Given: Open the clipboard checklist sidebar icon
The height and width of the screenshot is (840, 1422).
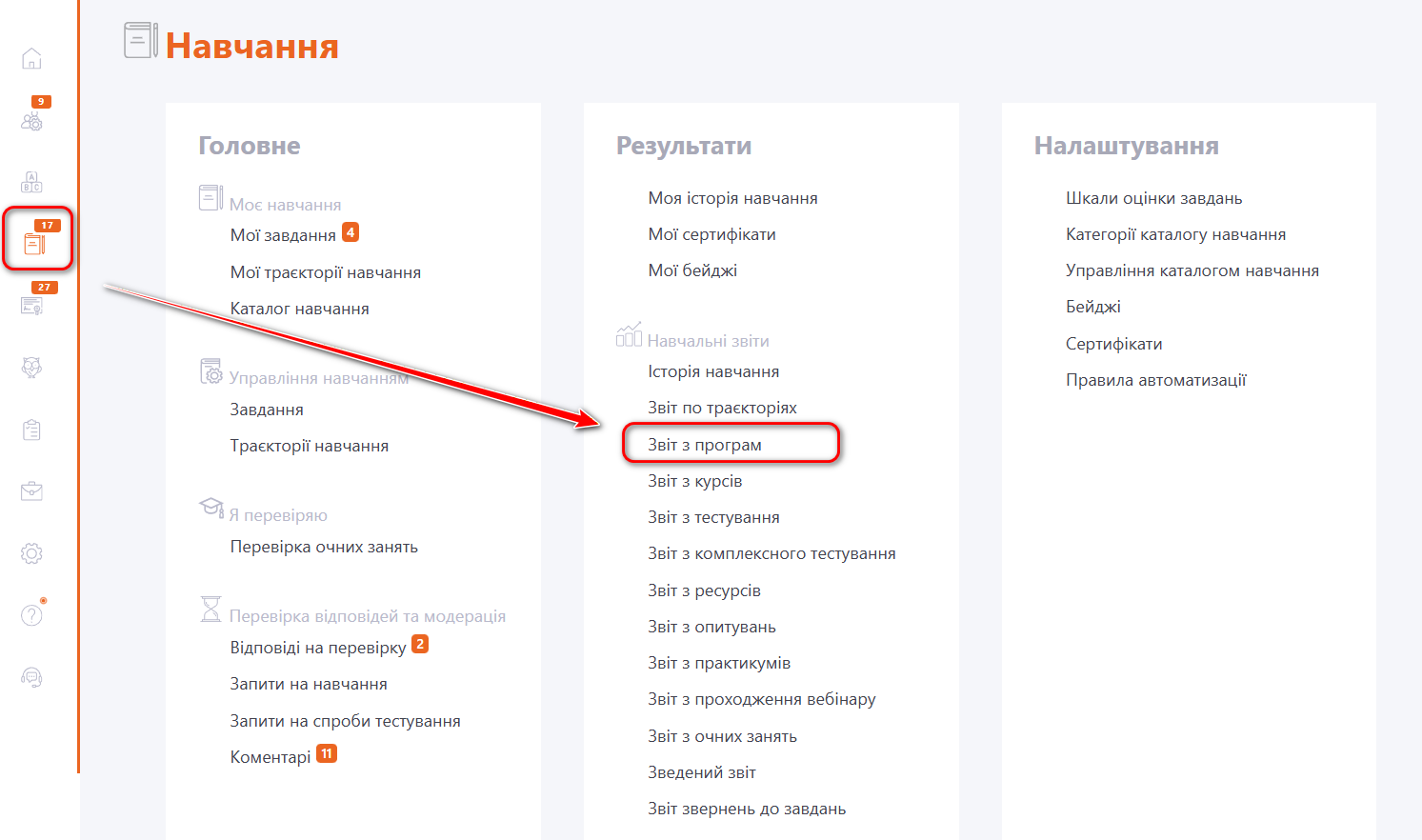Looking at the screenshot, I should pyautogui.click(x=31, y=430).
